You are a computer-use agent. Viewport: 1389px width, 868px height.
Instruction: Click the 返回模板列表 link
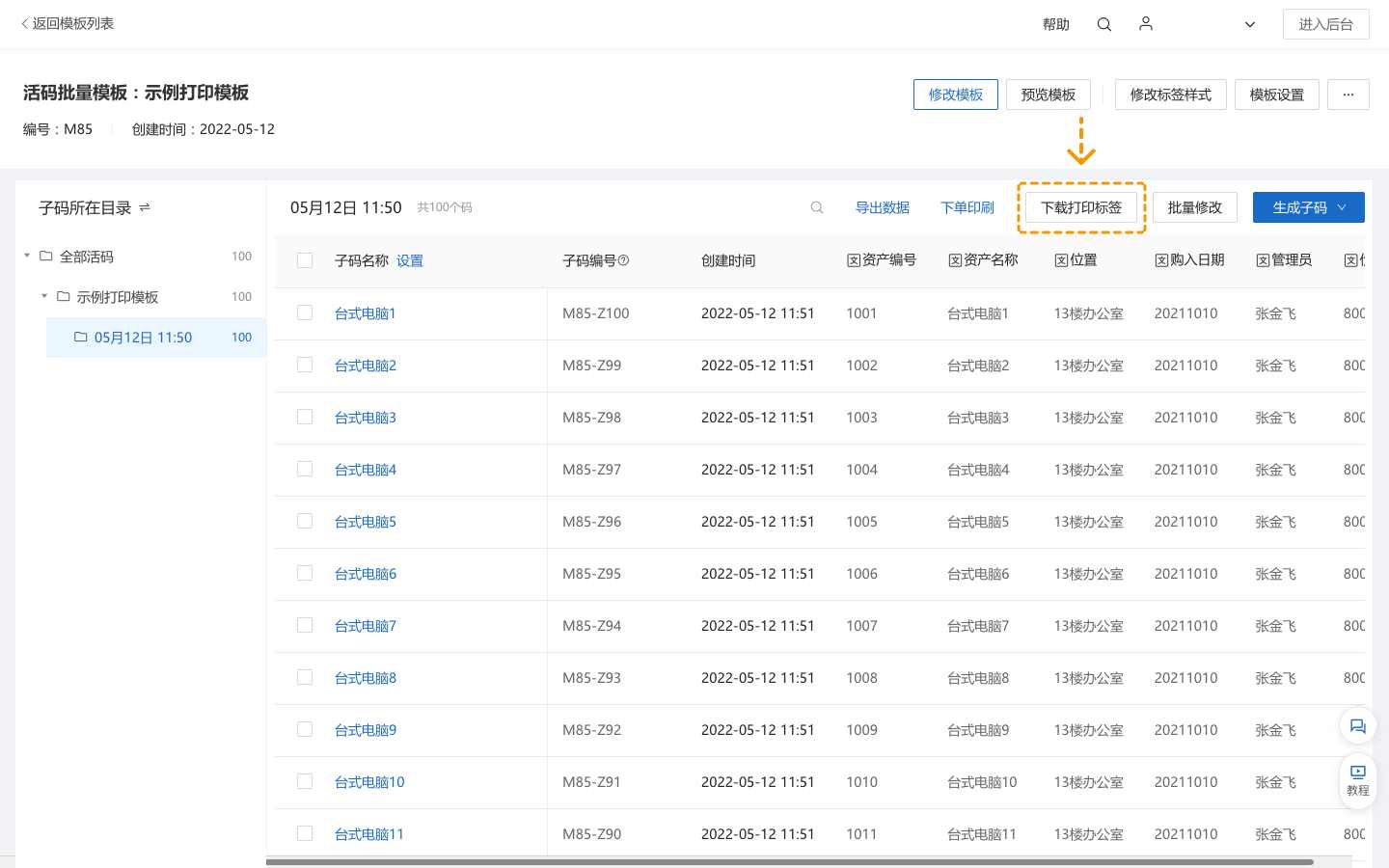click(x=67, y=23)
